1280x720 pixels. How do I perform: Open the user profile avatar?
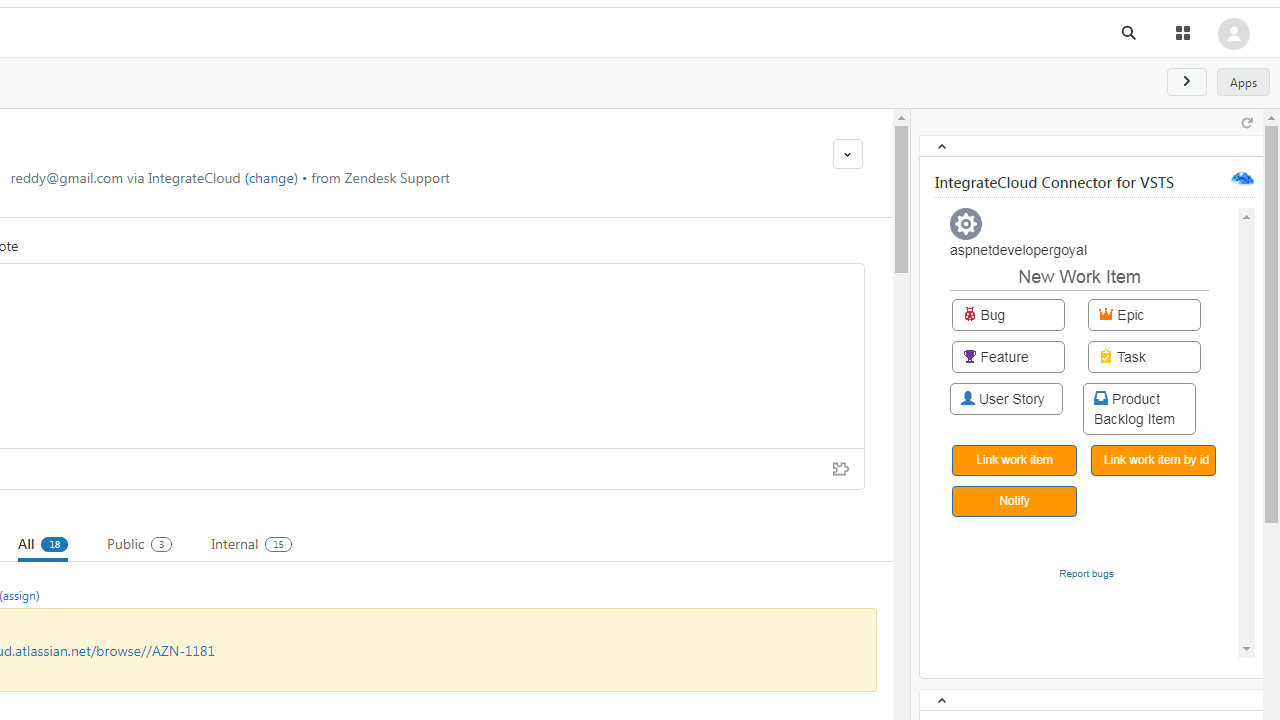point(1233,34)
